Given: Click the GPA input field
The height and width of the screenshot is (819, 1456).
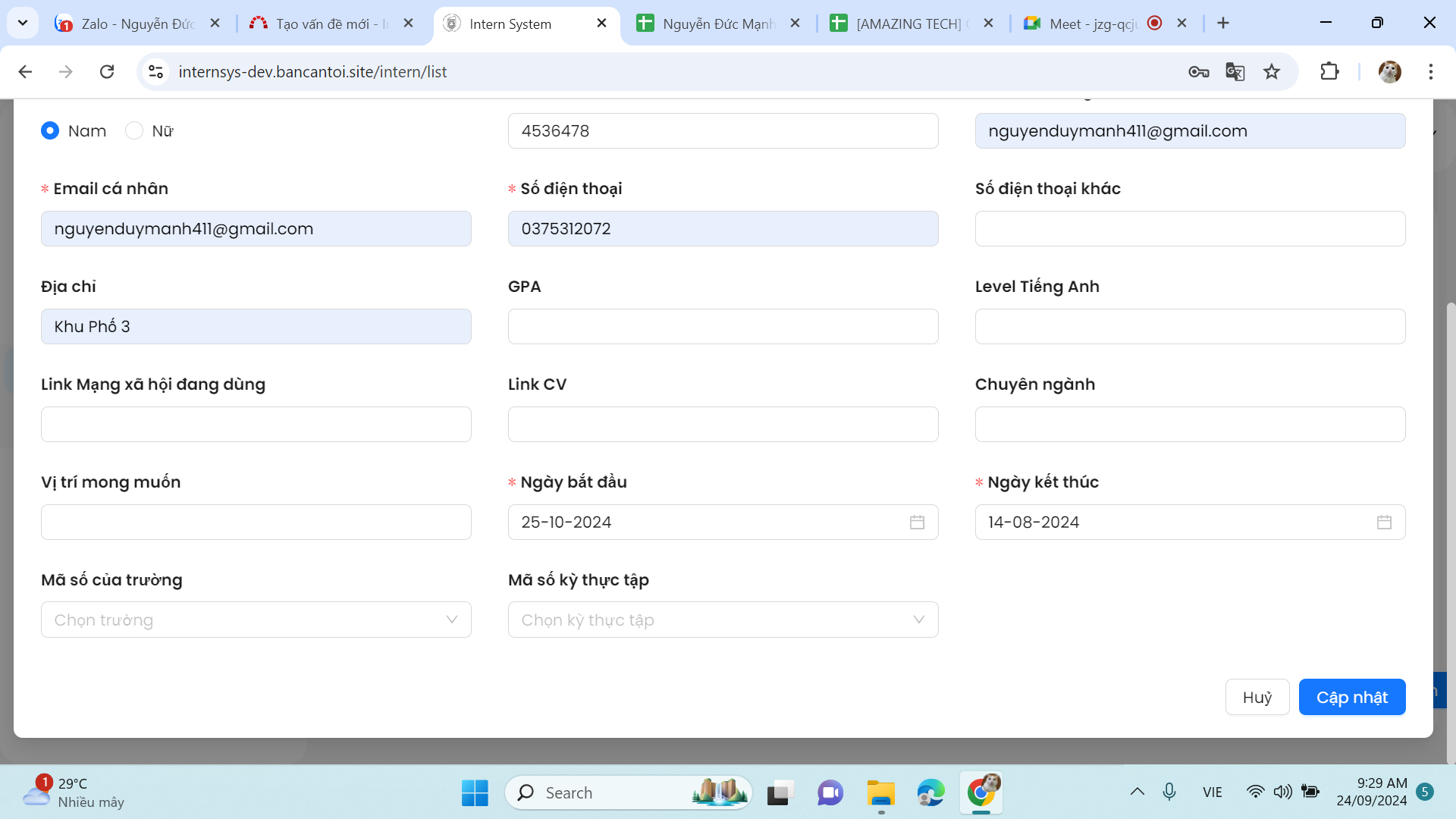Looking at the screenshot, I should [723, 327].
